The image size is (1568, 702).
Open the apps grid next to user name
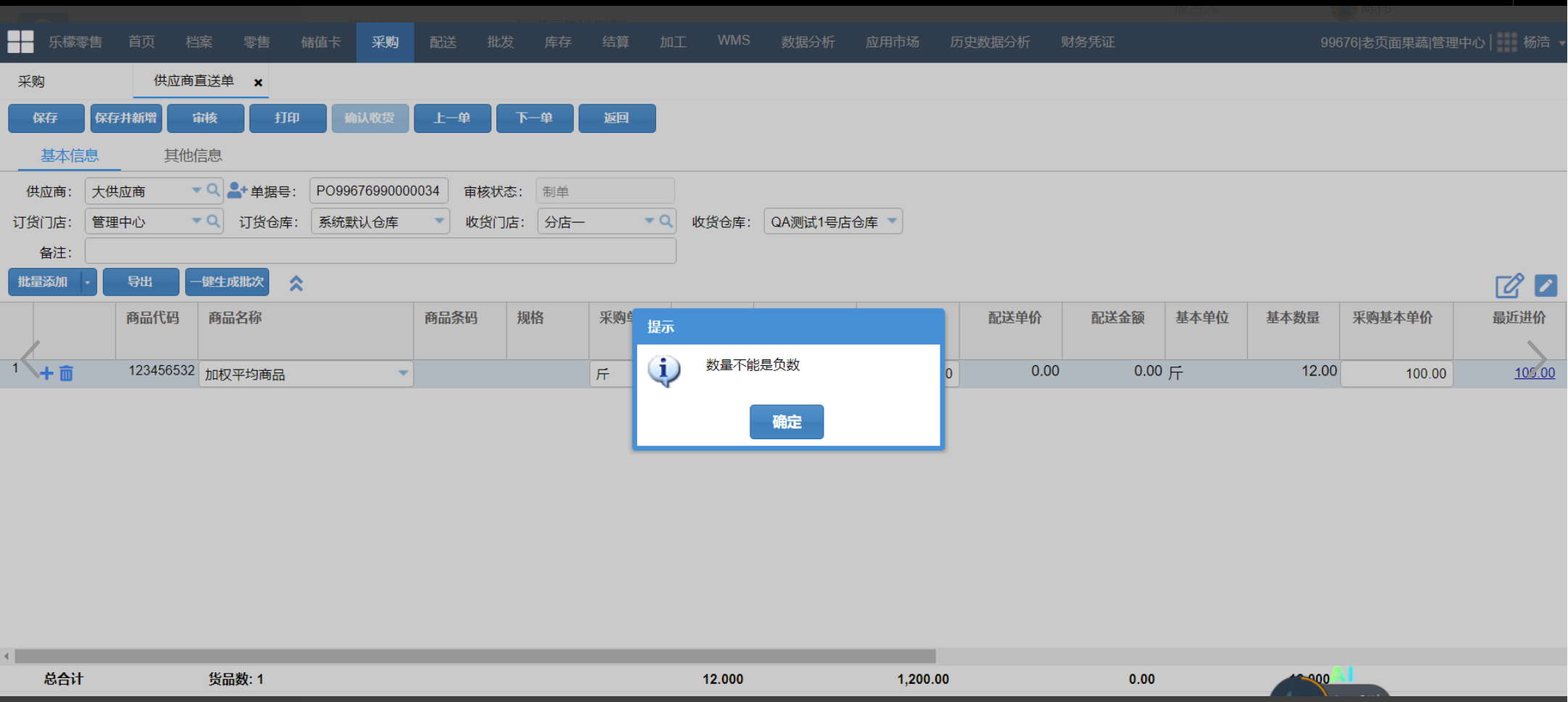1506,42
